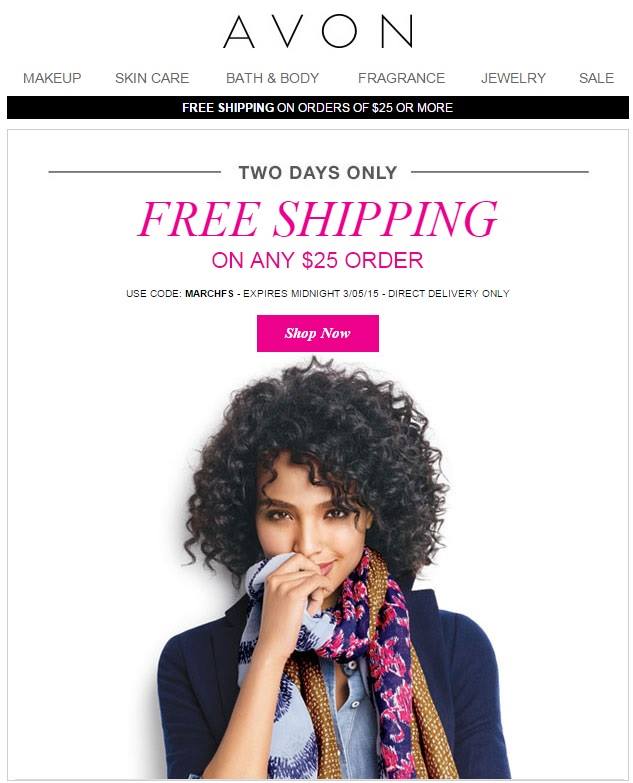Click the black free shipping banner
Screen dimensions: 633x783
[317, 107]
